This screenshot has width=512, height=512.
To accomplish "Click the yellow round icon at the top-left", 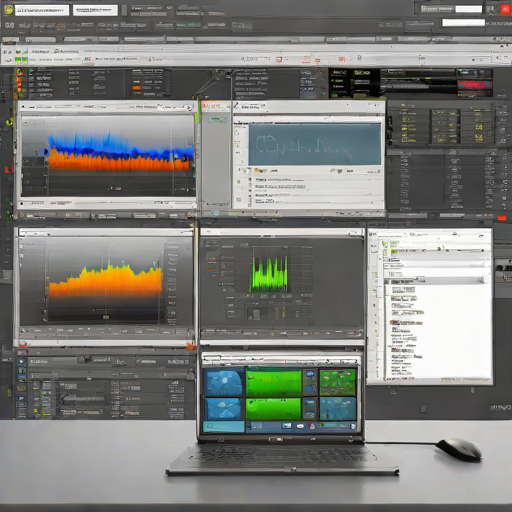I will coord(8,10).
